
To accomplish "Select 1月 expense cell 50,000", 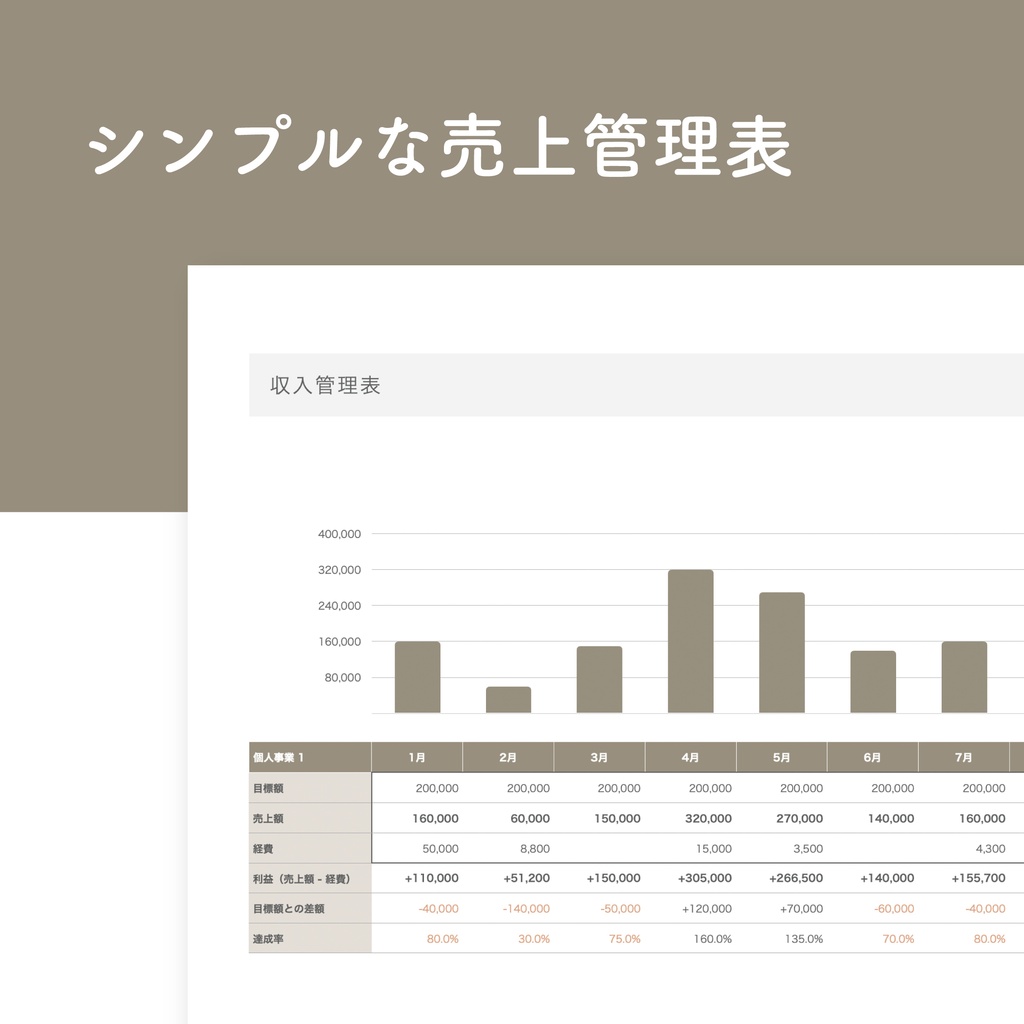I will point(417,848).
